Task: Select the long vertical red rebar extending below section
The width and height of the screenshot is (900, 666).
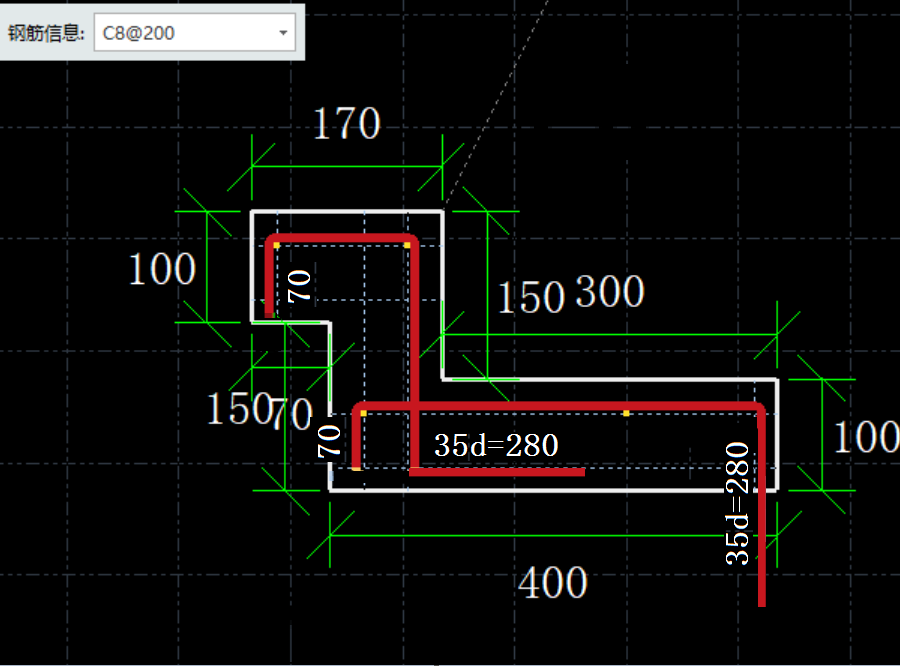Action: [x=762, y=505]
